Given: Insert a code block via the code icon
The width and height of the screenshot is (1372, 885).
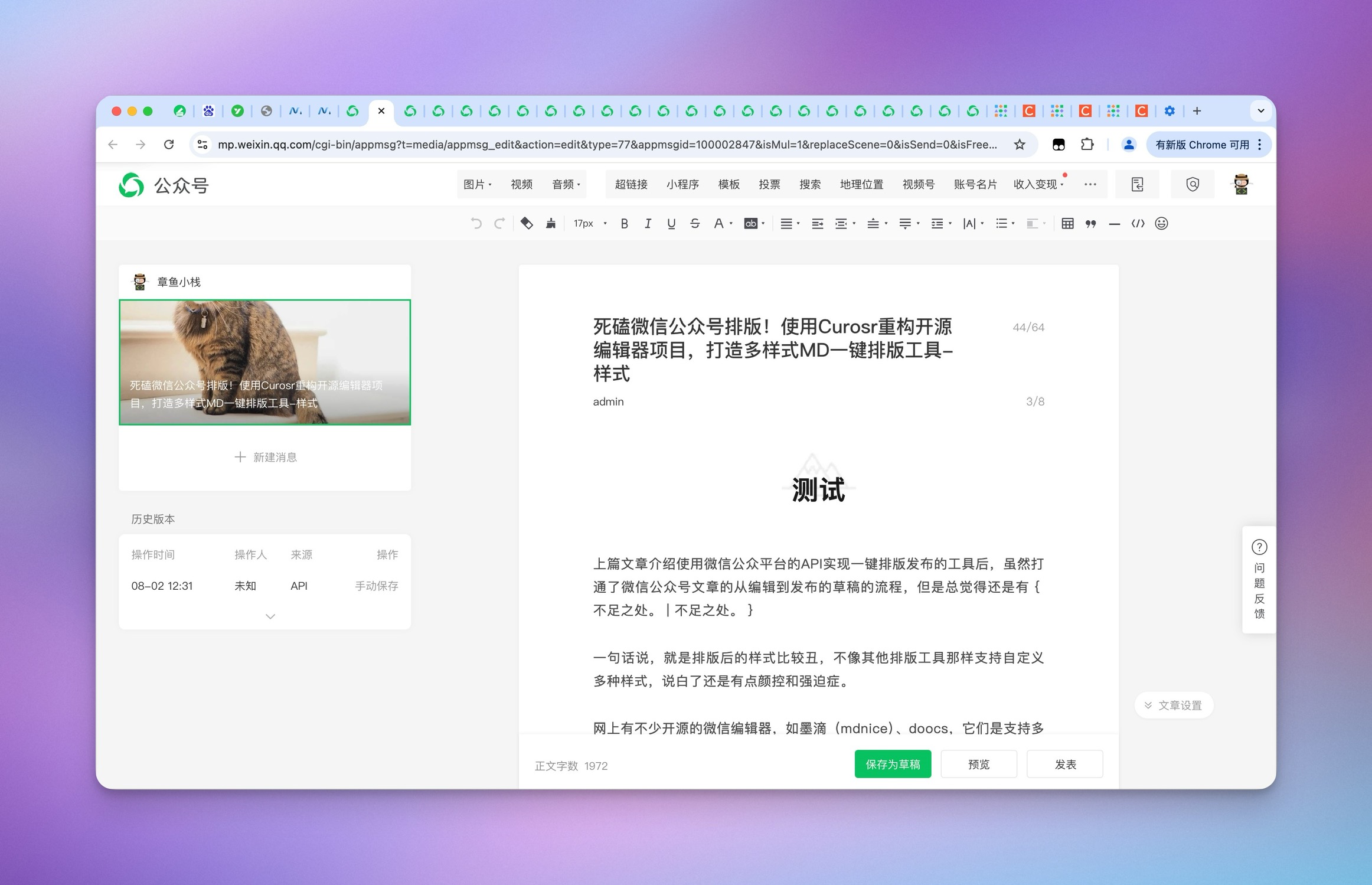Looking at the screenshot, I should click(1138, 223).
